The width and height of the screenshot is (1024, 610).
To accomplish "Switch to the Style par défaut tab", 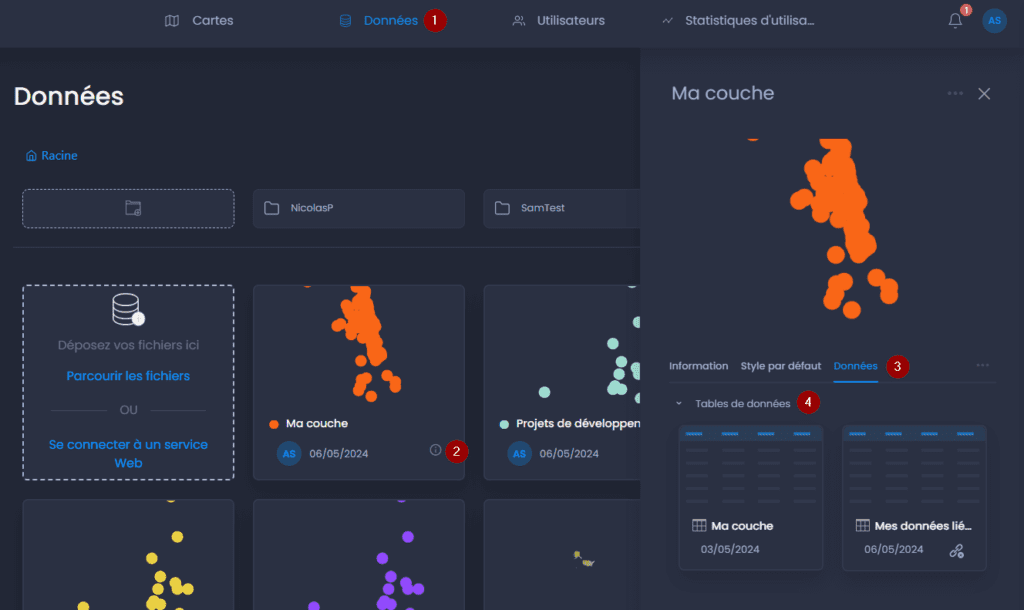I will click(780, 366).
